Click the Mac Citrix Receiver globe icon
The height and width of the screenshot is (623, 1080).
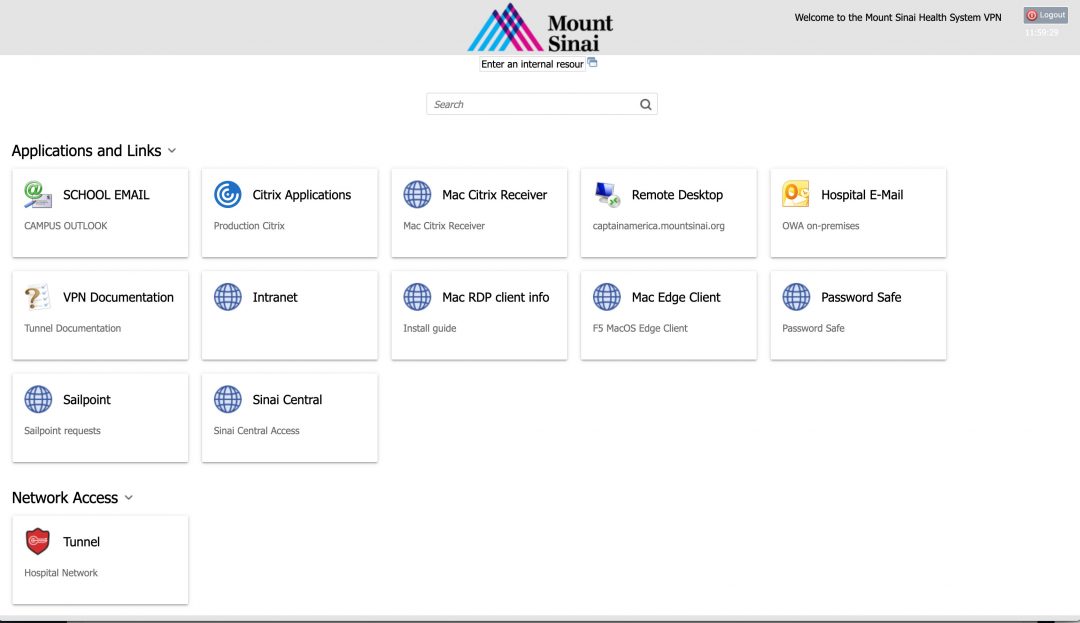(x=417, y=194)
